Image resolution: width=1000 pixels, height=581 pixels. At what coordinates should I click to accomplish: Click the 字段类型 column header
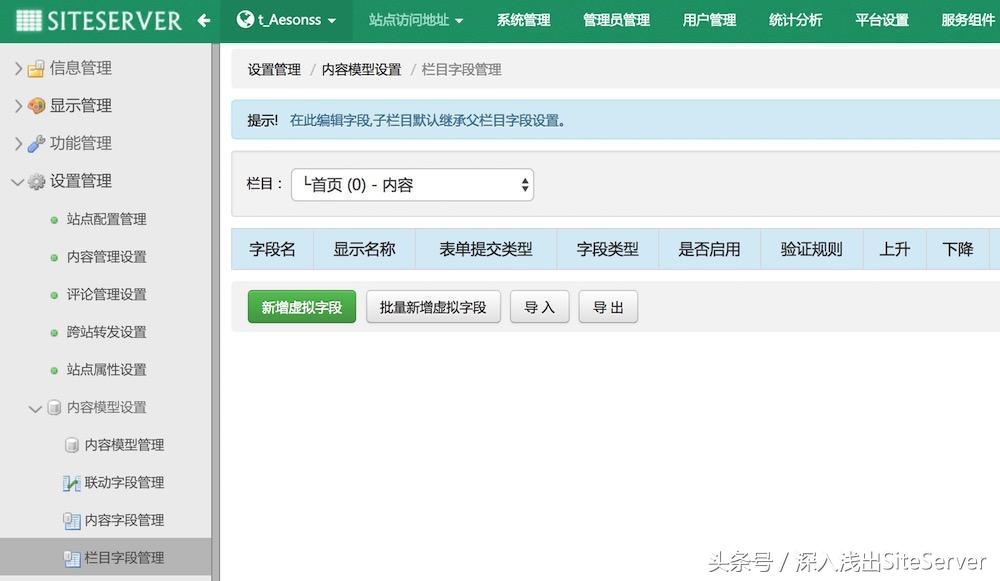coord(608,249)
